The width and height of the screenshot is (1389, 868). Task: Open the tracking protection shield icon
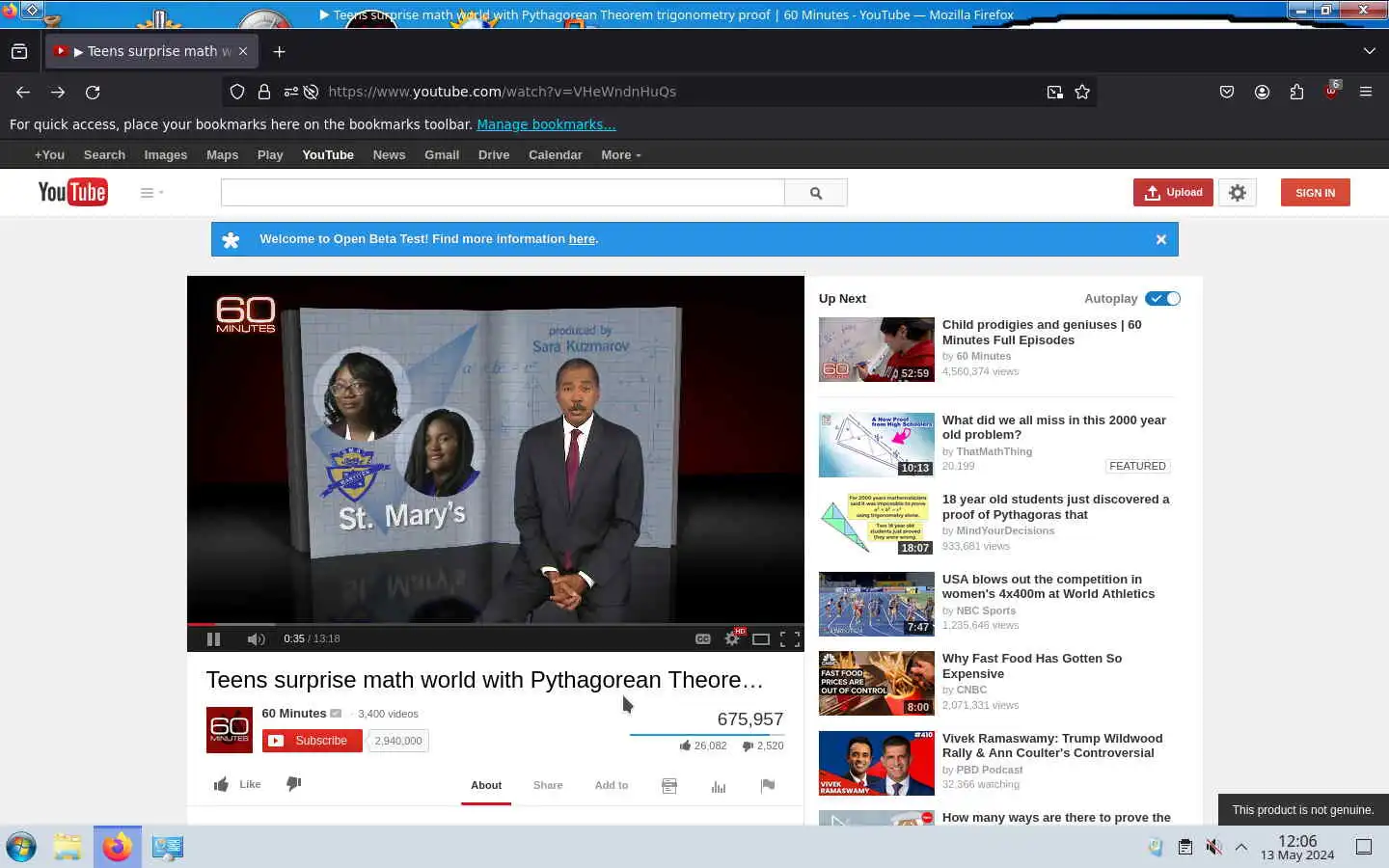pyautogui.click(x=237, y=92)
